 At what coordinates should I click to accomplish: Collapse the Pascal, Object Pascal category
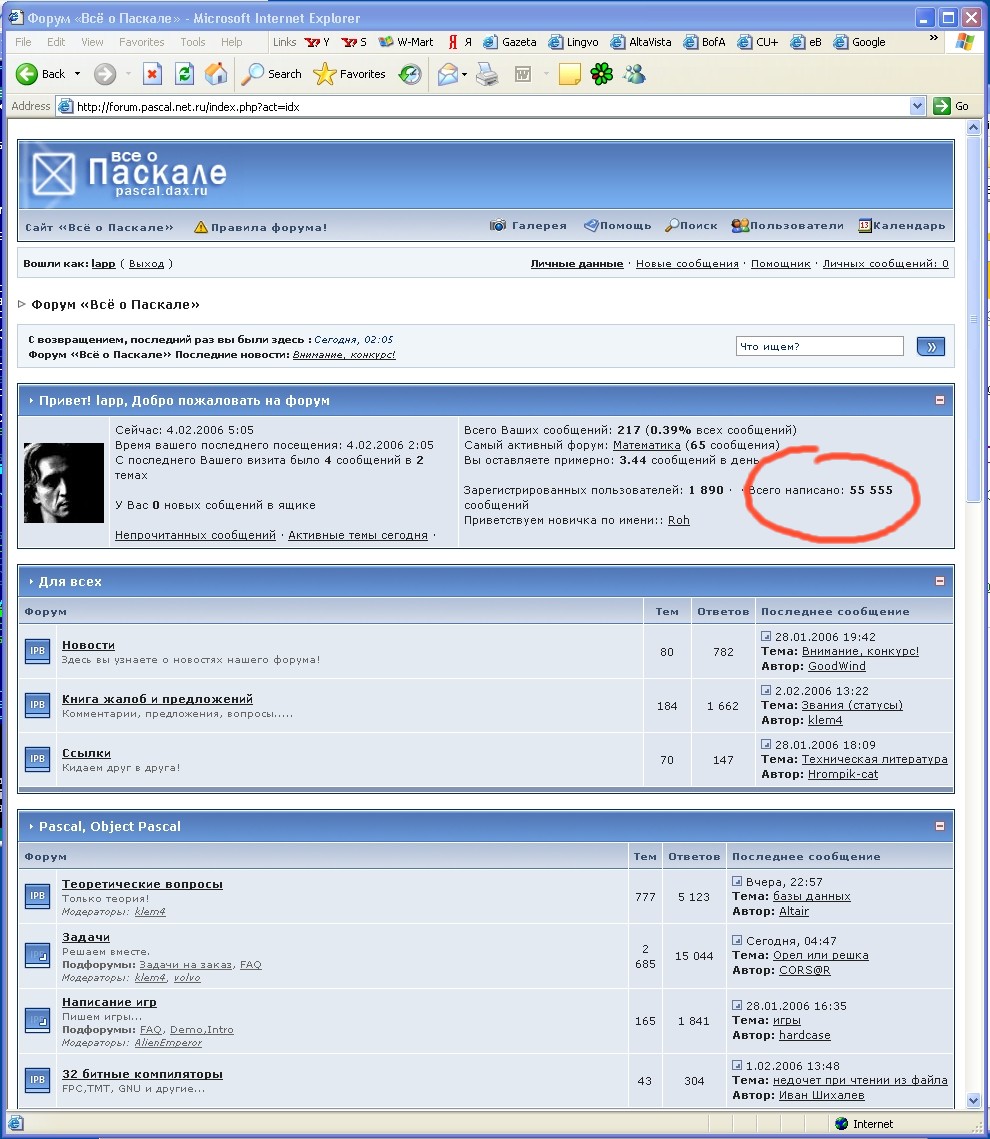click(940, 826)
